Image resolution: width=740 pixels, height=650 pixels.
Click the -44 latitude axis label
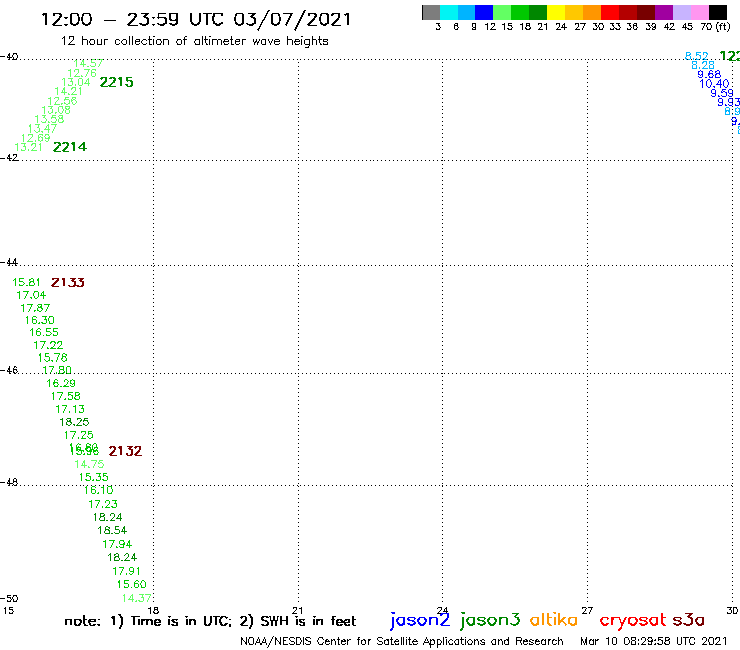click(x=9, y=262)
